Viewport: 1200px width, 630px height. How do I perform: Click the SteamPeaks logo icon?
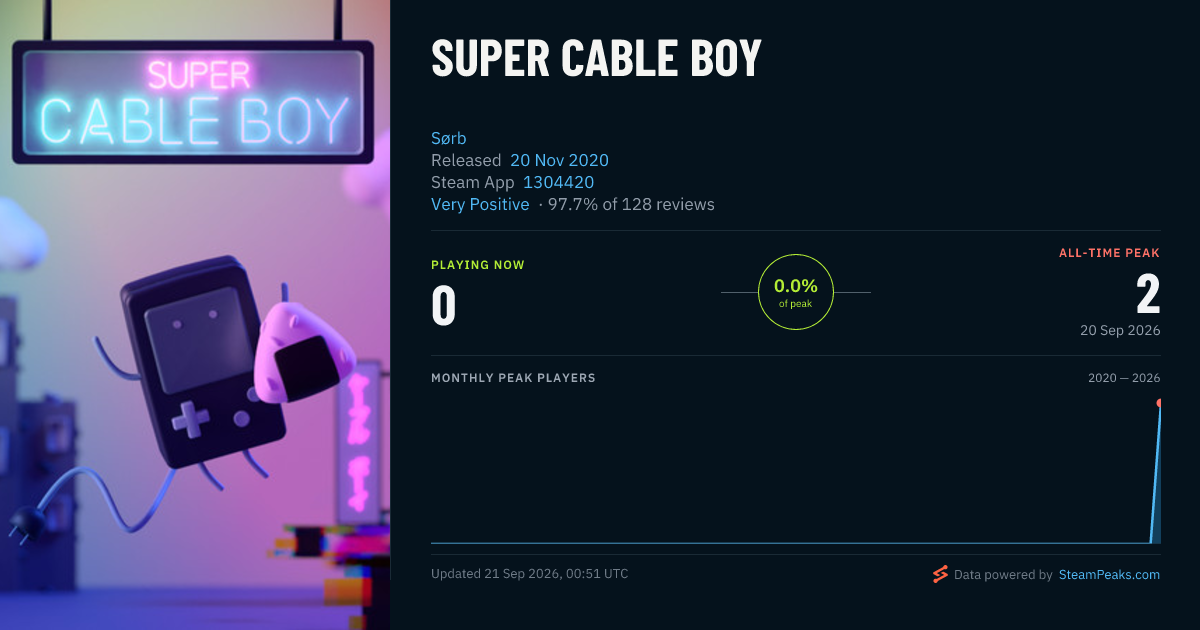[x=940, y=574]
